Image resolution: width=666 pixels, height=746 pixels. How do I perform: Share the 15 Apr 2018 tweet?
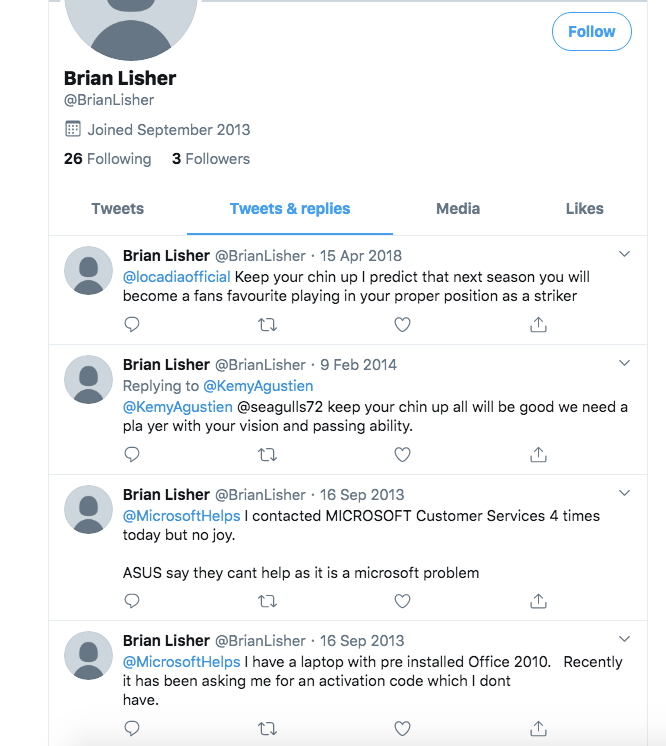[538, 324]
